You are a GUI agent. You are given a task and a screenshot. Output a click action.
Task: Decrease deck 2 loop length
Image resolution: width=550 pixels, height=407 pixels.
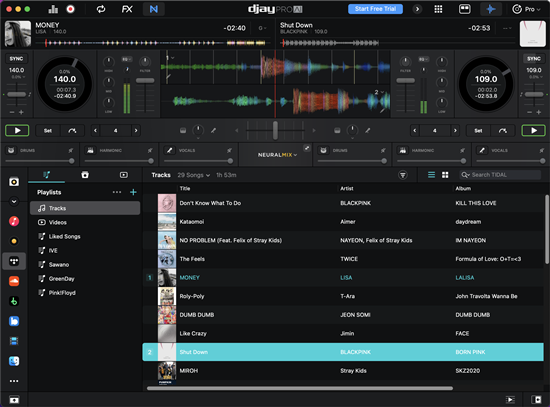click(415, 131)
